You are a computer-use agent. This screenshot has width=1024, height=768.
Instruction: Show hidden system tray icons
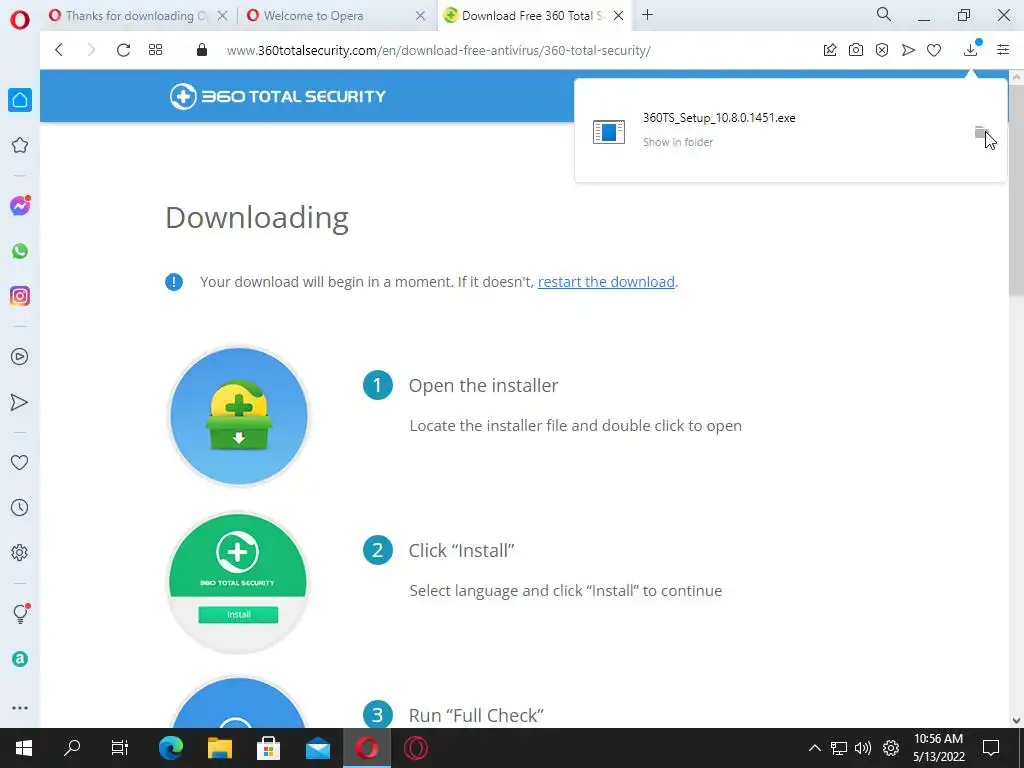[814, 748]
